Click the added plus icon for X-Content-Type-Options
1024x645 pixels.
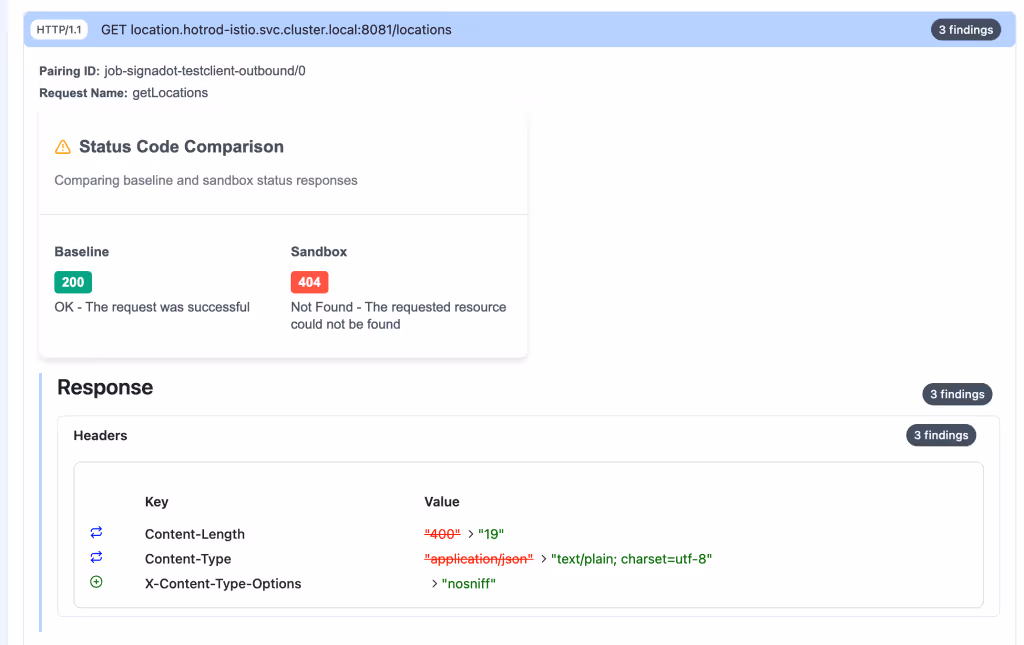pyautogui.click(x=96, y=582)
